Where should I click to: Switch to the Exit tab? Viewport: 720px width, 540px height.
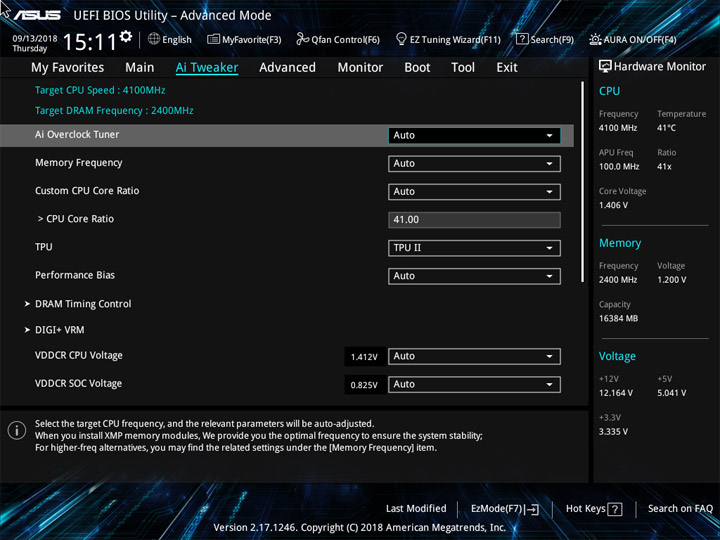point(507,68)
